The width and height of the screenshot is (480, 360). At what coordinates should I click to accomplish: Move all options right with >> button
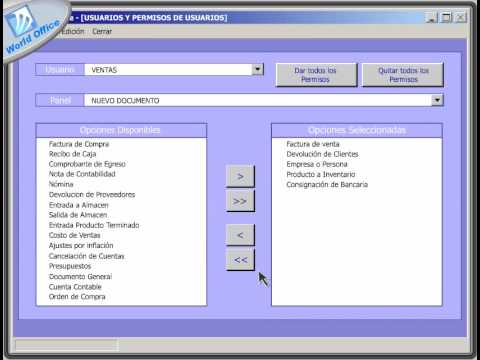240,201
